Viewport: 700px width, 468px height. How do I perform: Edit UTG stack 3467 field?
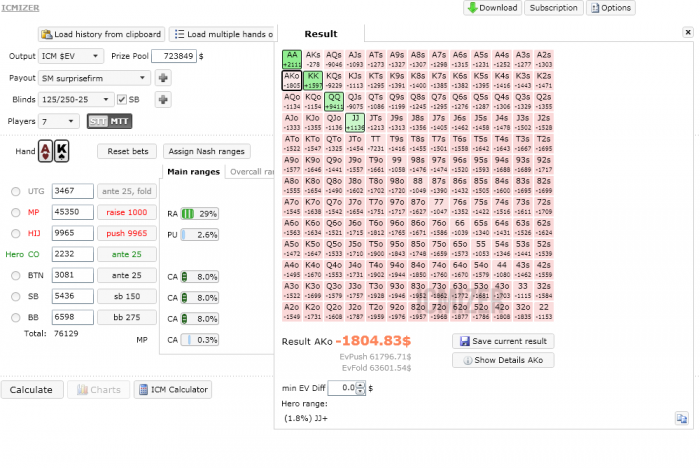click(73, 191)
